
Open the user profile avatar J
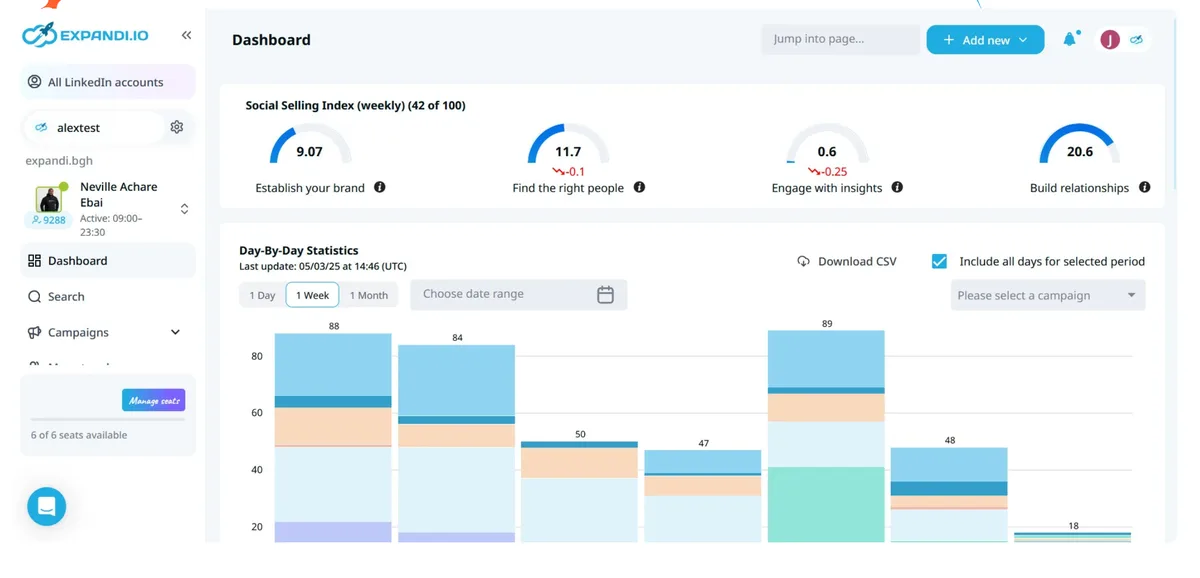[1109, 39]
